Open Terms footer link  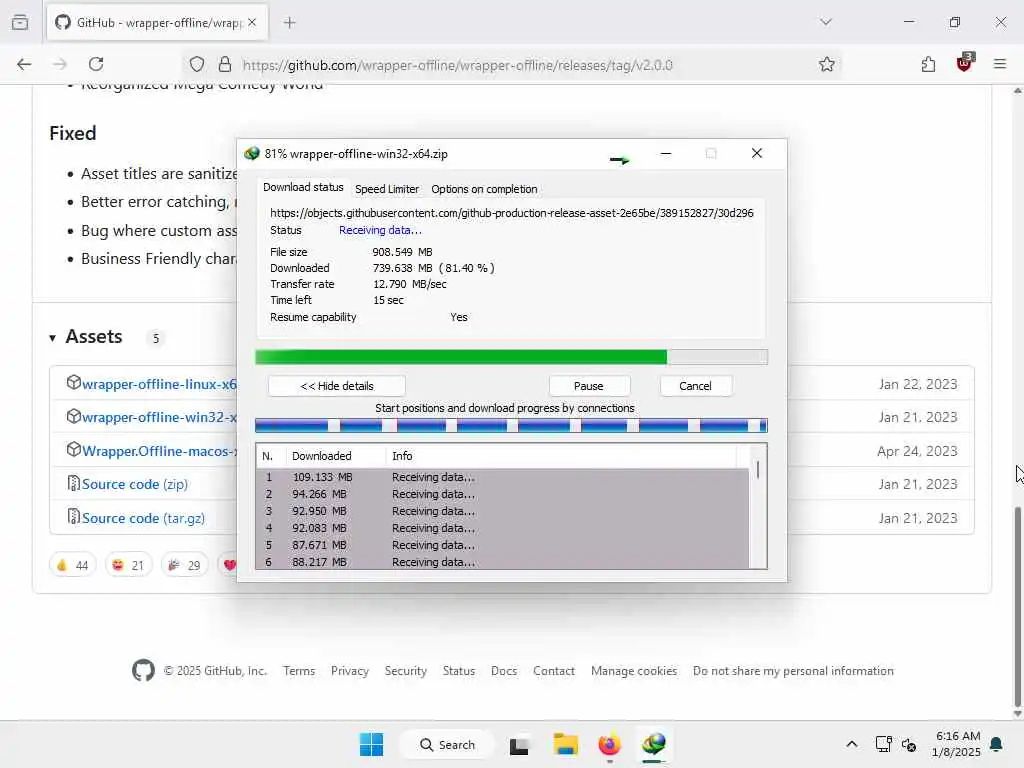299,671
